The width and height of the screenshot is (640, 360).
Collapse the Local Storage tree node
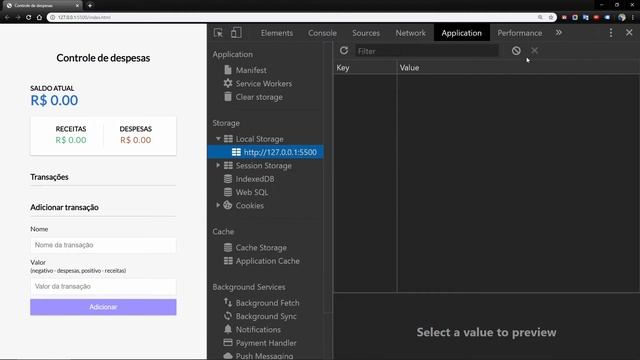click(x=218, y=139)
